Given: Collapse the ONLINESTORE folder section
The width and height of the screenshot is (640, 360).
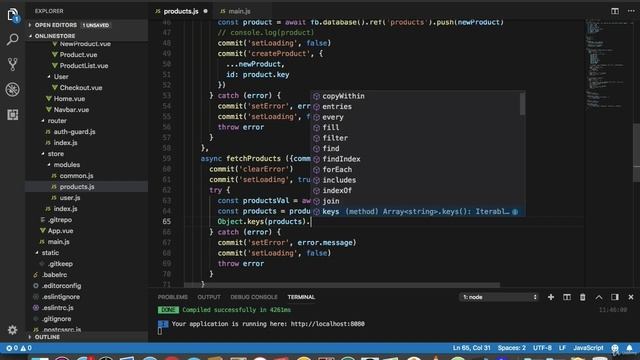Looking at the screenshot, I should coord(87,36).
